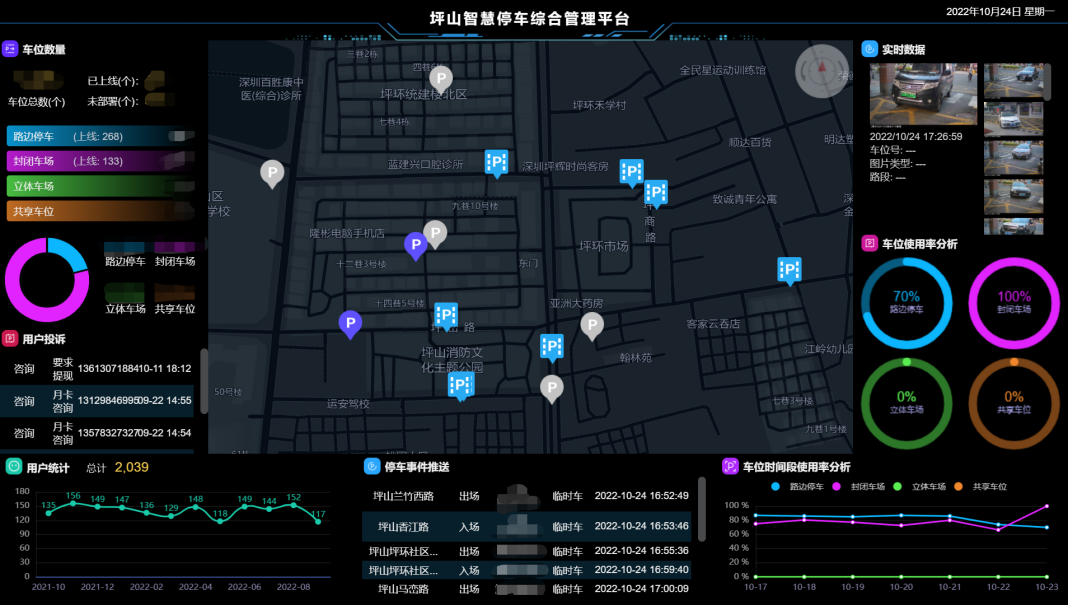Select the 封闭车场 (上线: 133) bar

tap(100, 161)
